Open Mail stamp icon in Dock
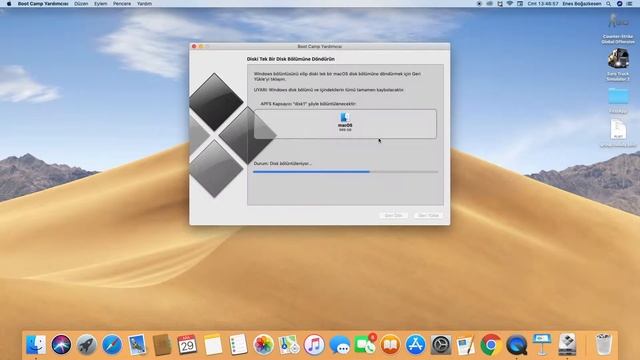The image size is (640, 360). tap(137, 344)
